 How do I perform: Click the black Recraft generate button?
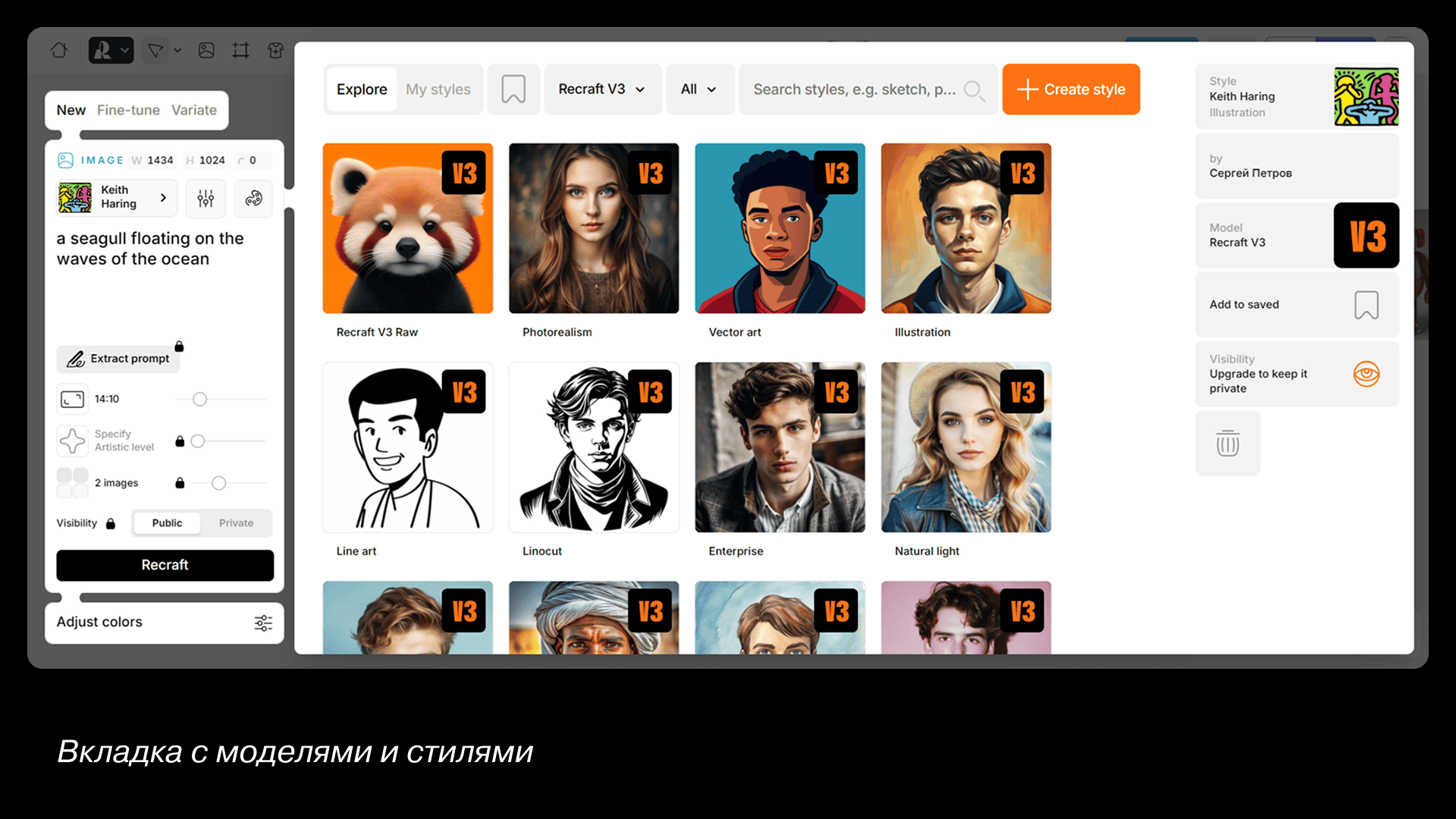(x=165, y=565)
